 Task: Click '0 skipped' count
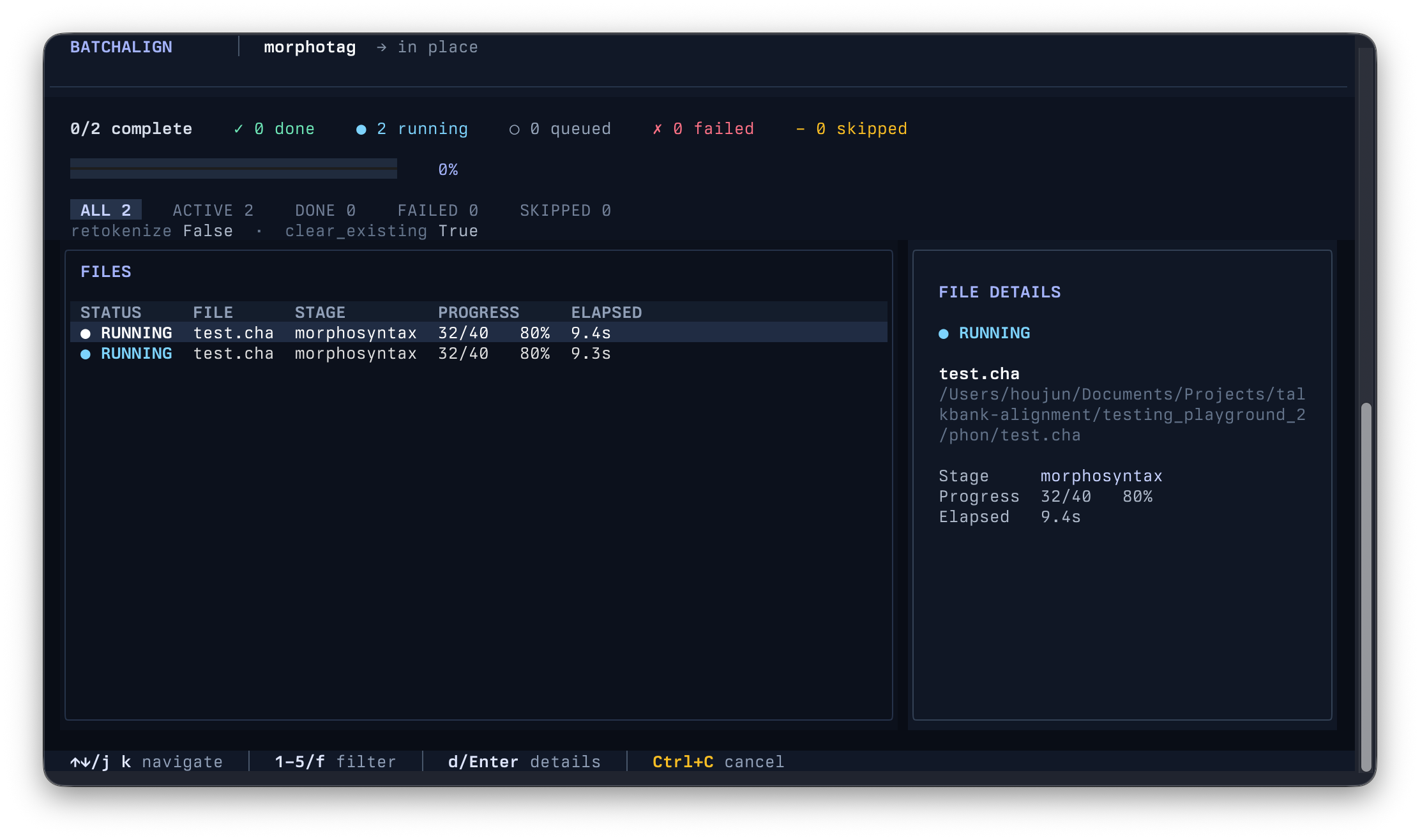pyautogui.click(x=861, y=128)
